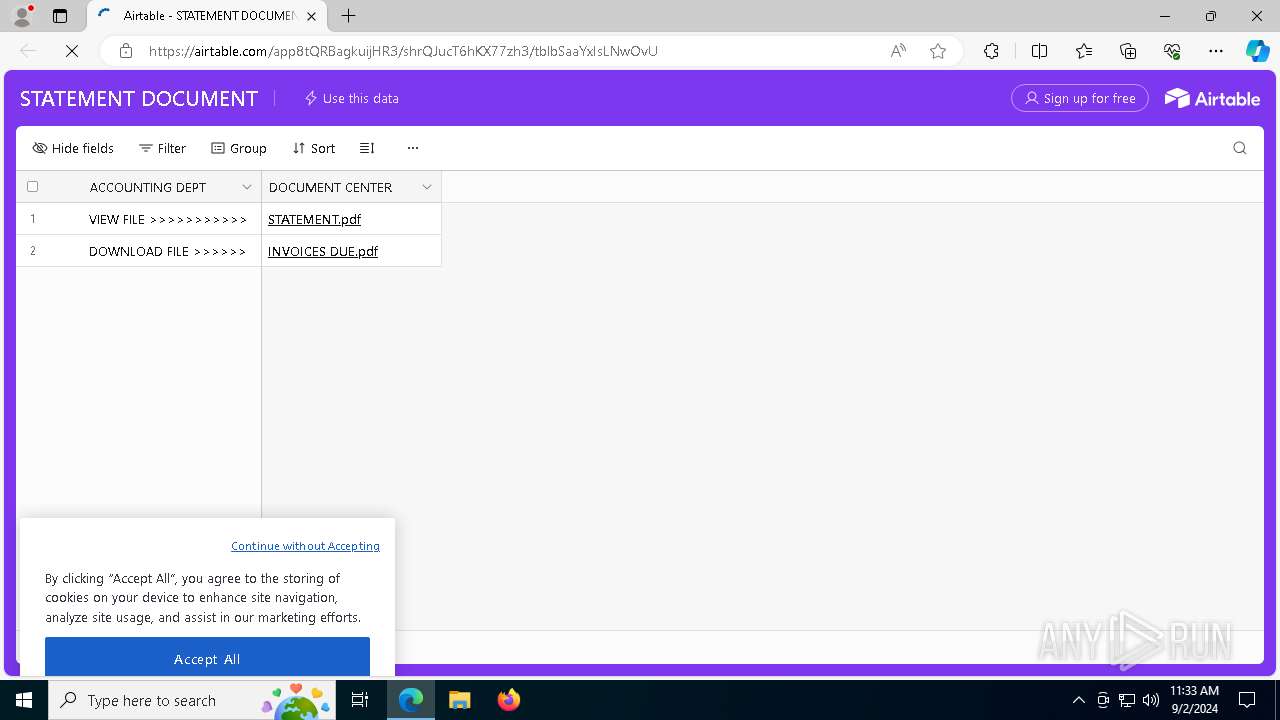The height and width of the screenshot is (720, 1280).
Task: Expand the ACCOUNTING DEPT column menu
Action: click(247, 187)
